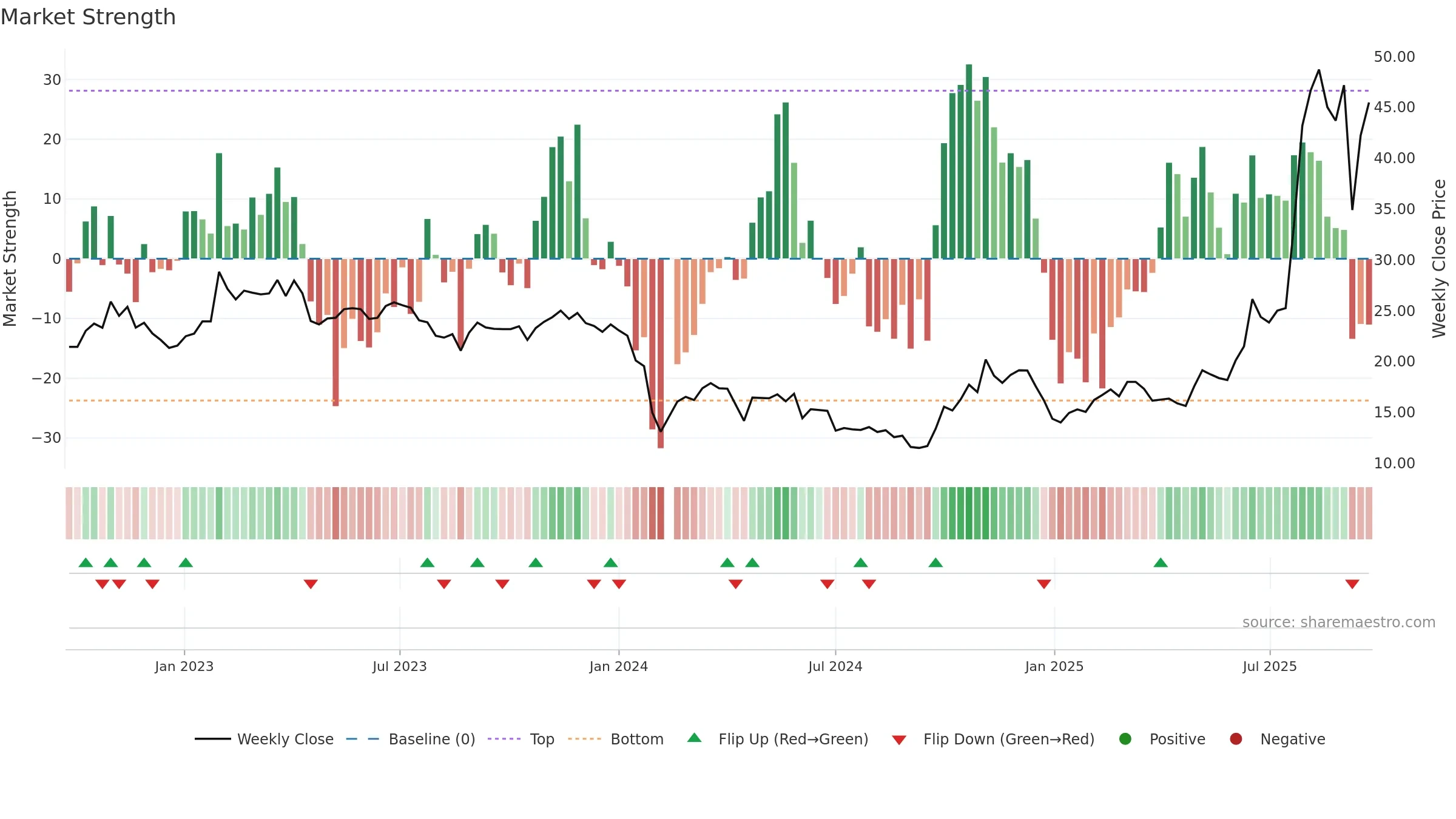Click the tallest green bar above 30
The height and width of the screenshot is (819, 1456).
tap(969, 161)
